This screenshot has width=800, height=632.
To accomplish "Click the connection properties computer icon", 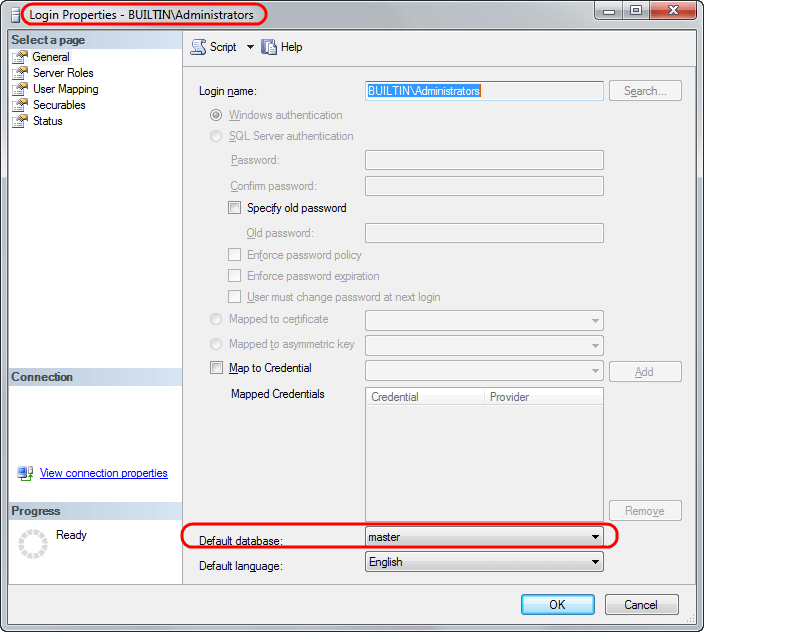I will pyautogui.click(x=25, y=473).
